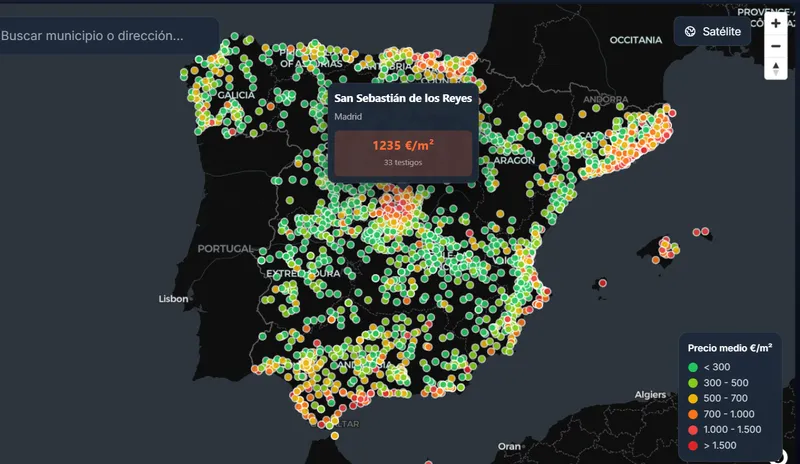Click the Oran city label
The height and width of the screenshot is (464, 800).
509,446
